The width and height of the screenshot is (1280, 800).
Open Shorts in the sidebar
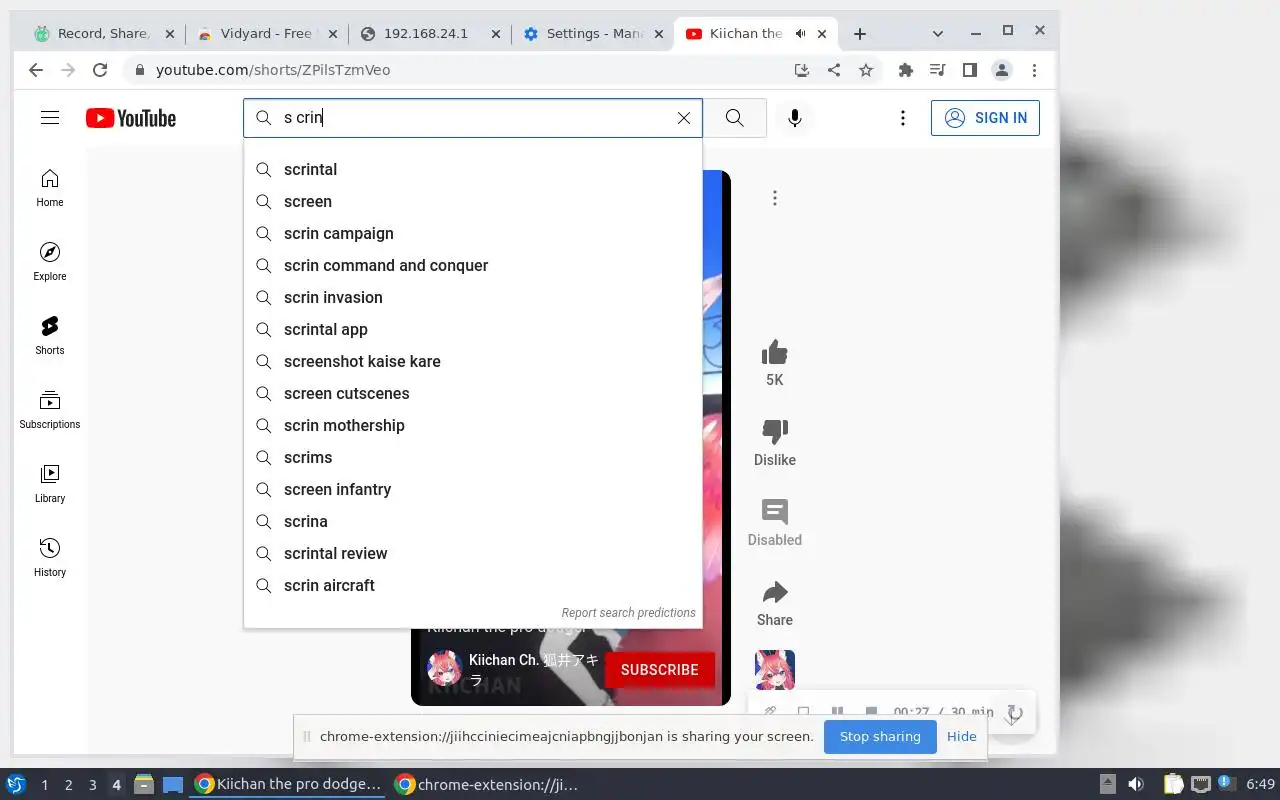pos(50,336)
